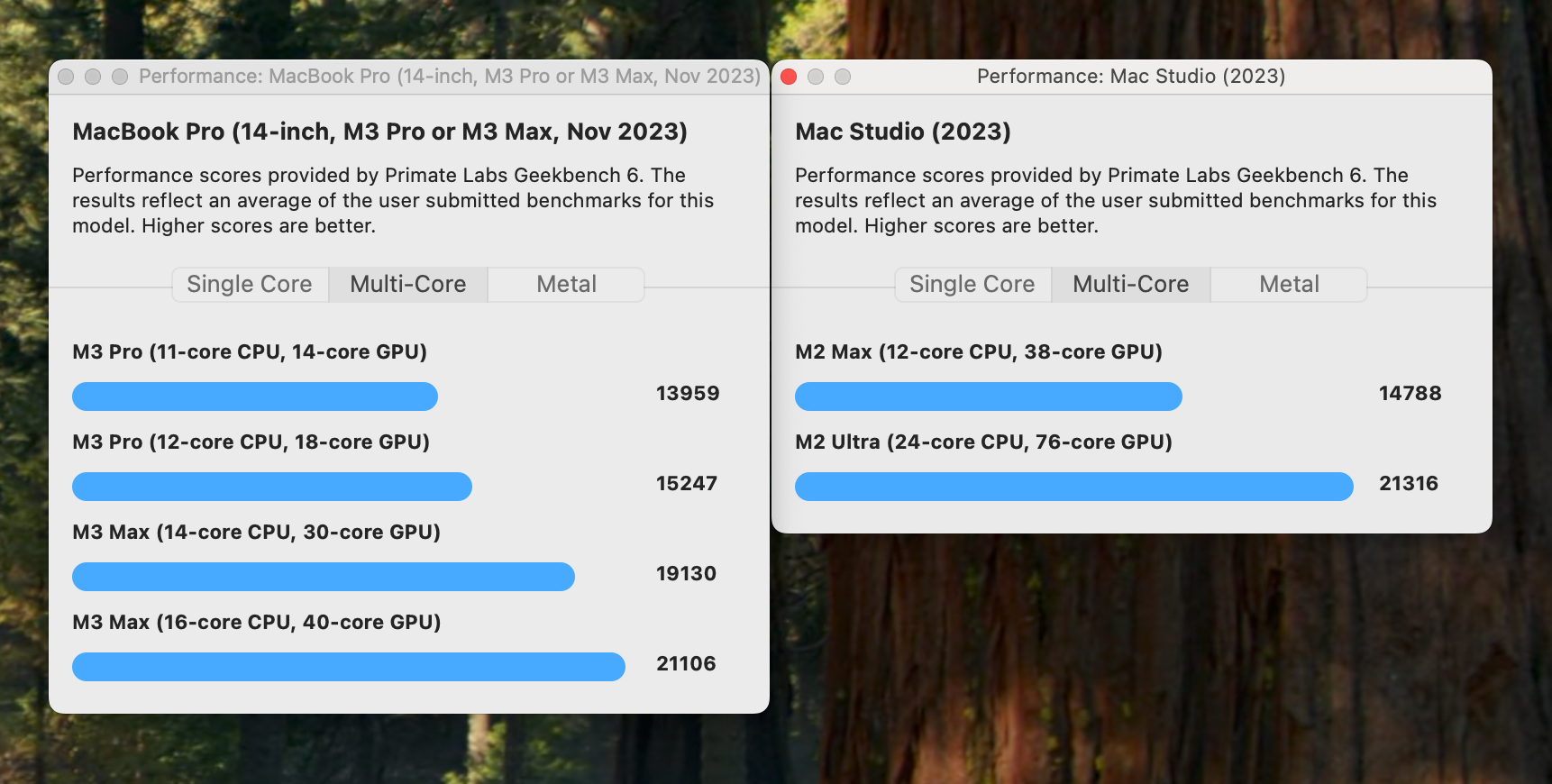Click the M3 Max 16-core score bar
Screen dimensions: 1552x784
(x=349, y=667)
